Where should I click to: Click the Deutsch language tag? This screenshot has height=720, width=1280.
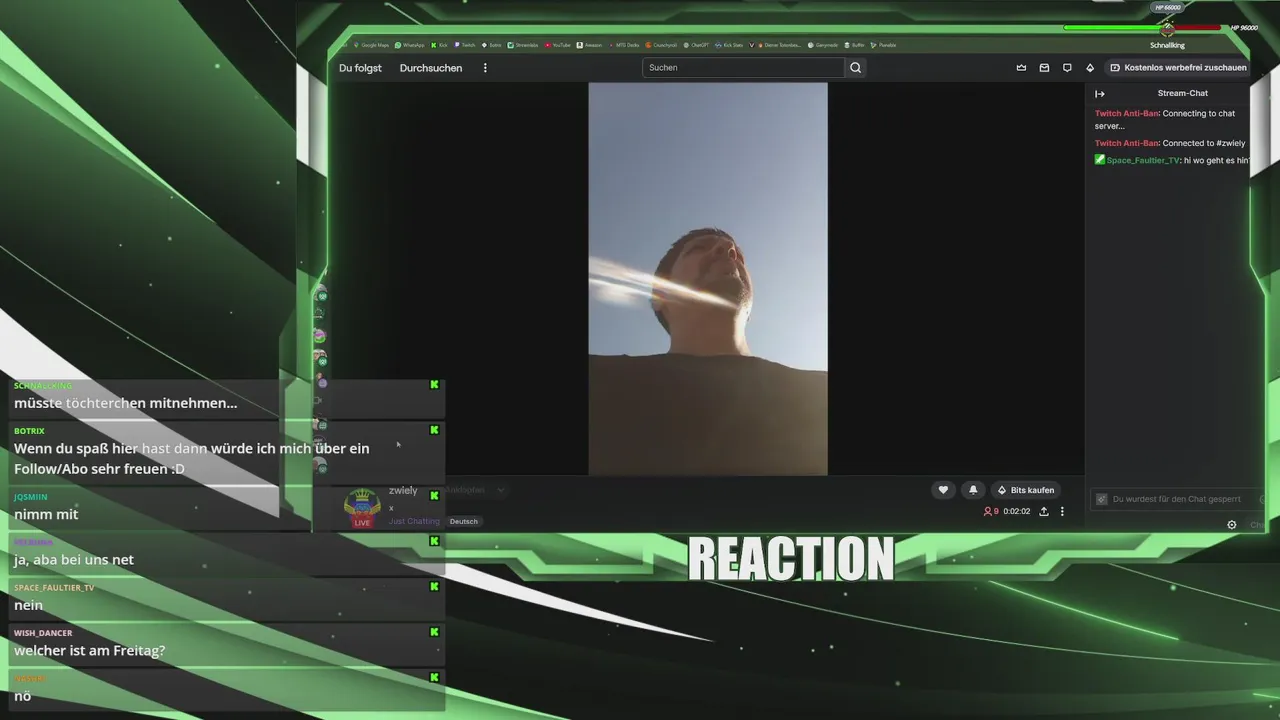coord(463,521)
